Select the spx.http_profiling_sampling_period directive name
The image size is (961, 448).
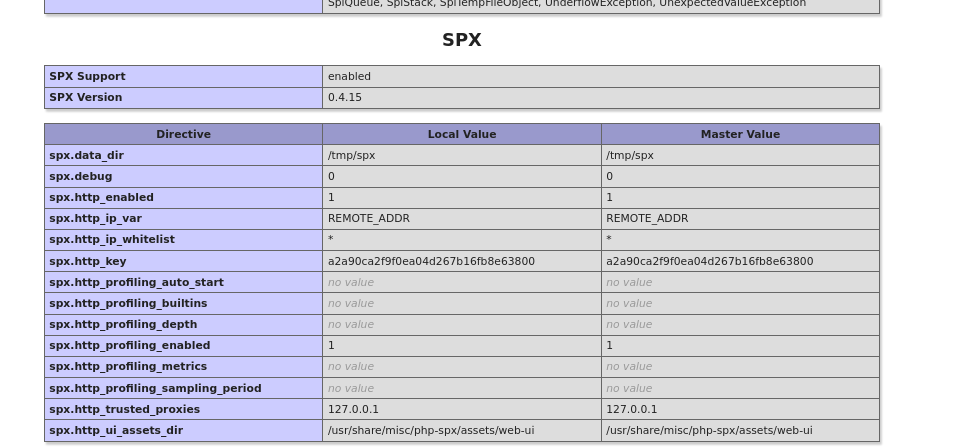point(155,388)
